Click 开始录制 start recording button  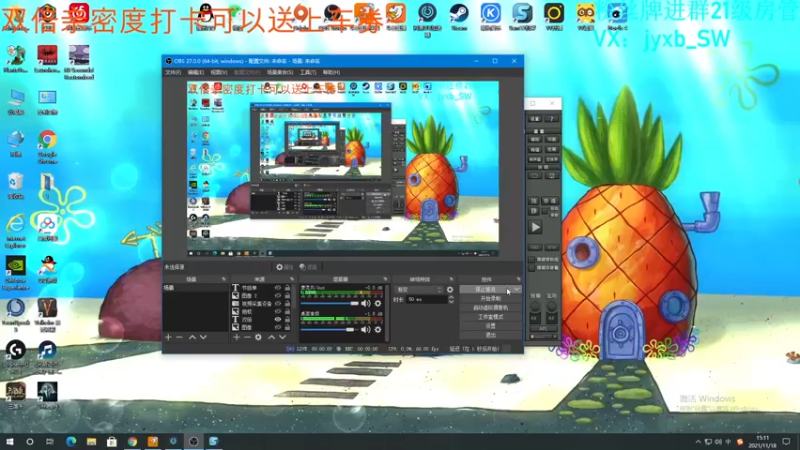click(x=490, y=298)
